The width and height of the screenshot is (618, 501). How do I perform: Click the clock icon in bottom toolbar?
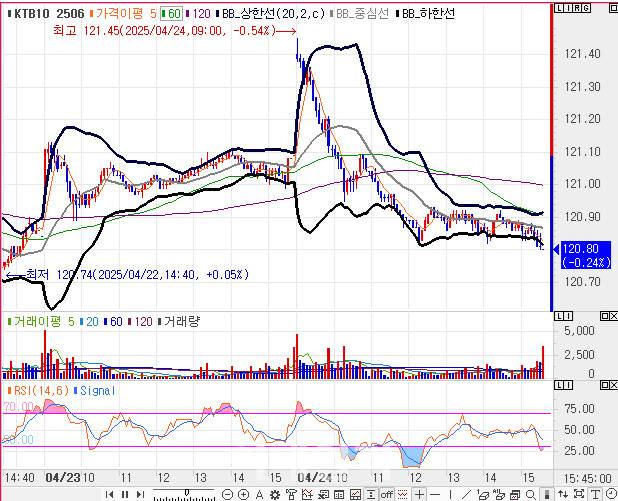point(610,494)
